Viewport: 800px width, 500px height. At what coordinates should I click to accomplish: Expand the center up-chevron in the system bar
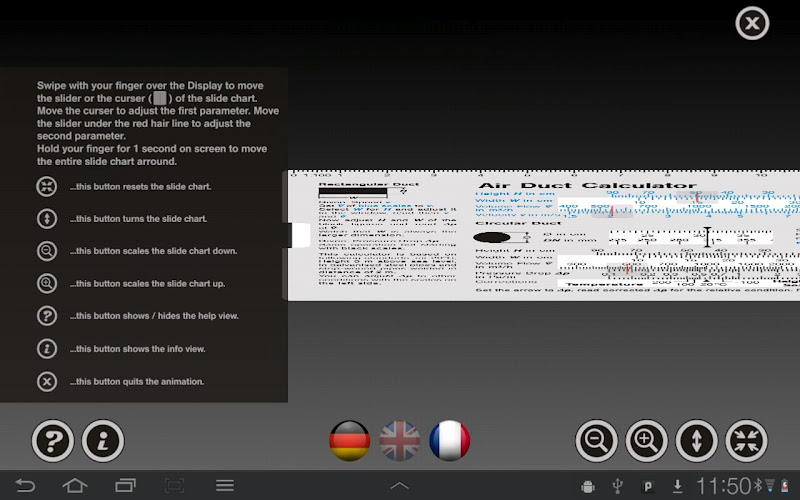click(399, 486)
